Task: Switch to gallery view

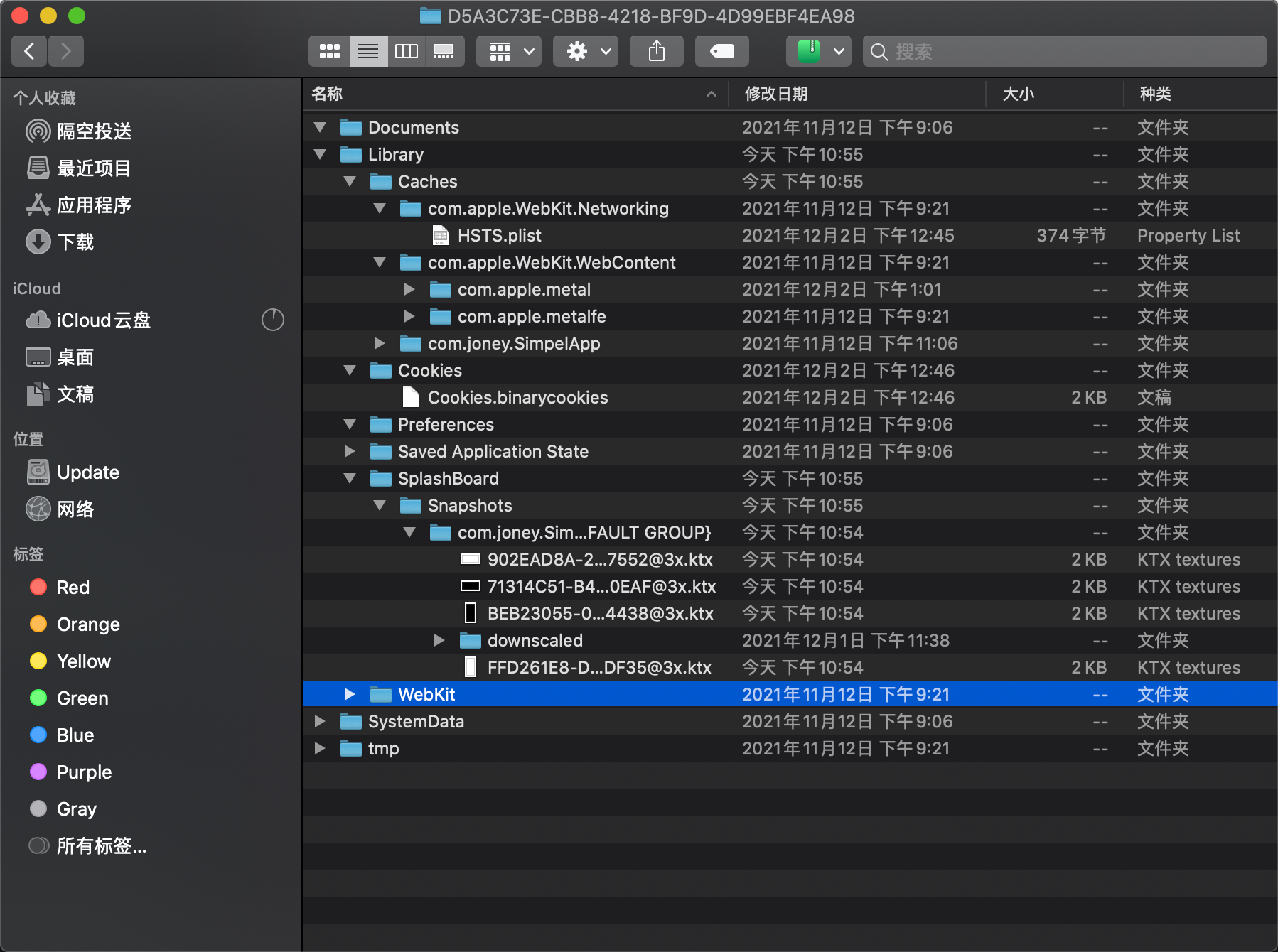Action: pyautogui.click(x=444, y=51)
